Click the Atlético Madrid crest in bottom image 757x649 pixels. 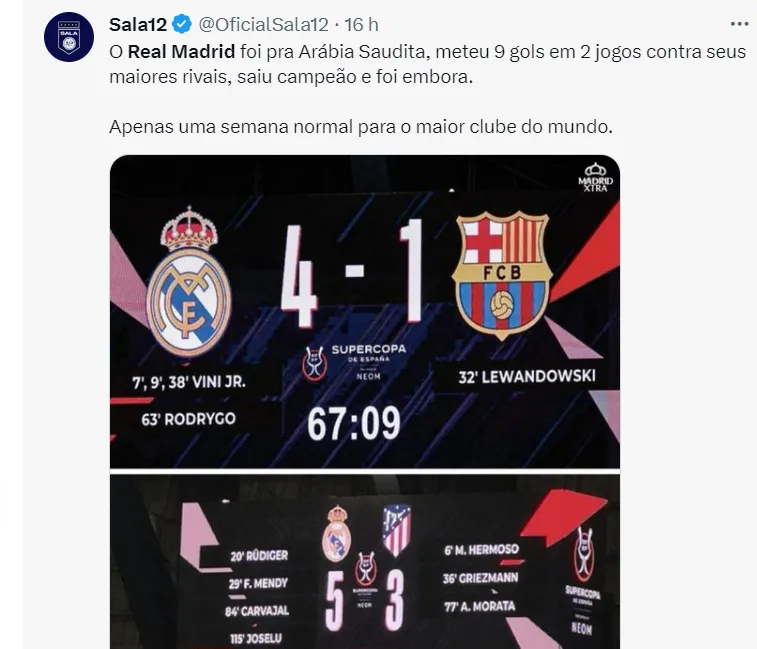tap(396, 530)
